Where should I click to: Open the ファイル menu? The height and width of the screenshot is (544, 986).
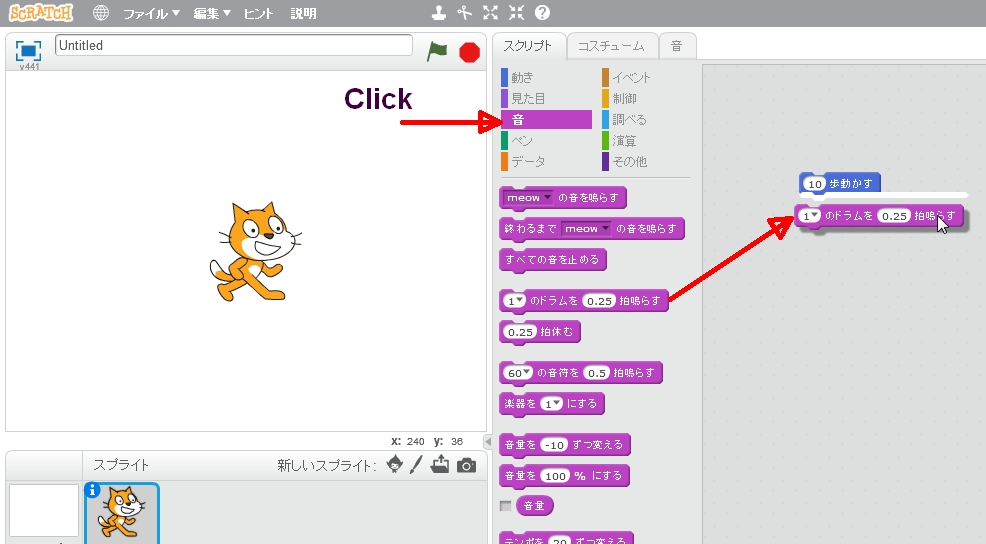(151, 13)
